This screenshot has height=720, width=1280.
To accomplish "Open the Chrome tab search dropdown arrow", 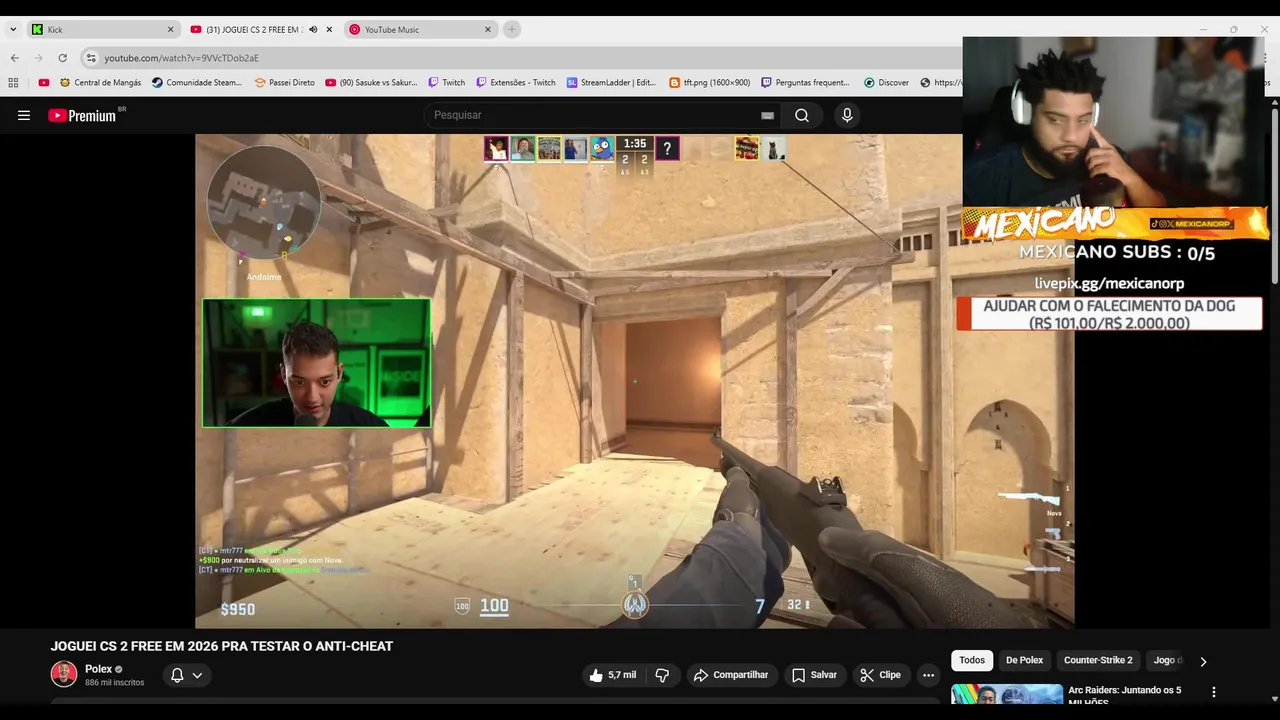I will pos(13,29).
